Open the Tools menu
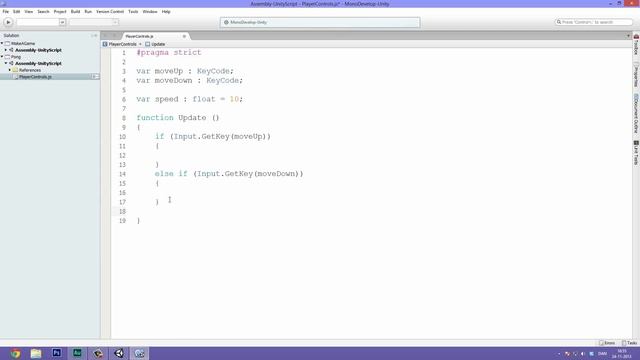Viewport: 640px width, 360px height. pos(133,12)
